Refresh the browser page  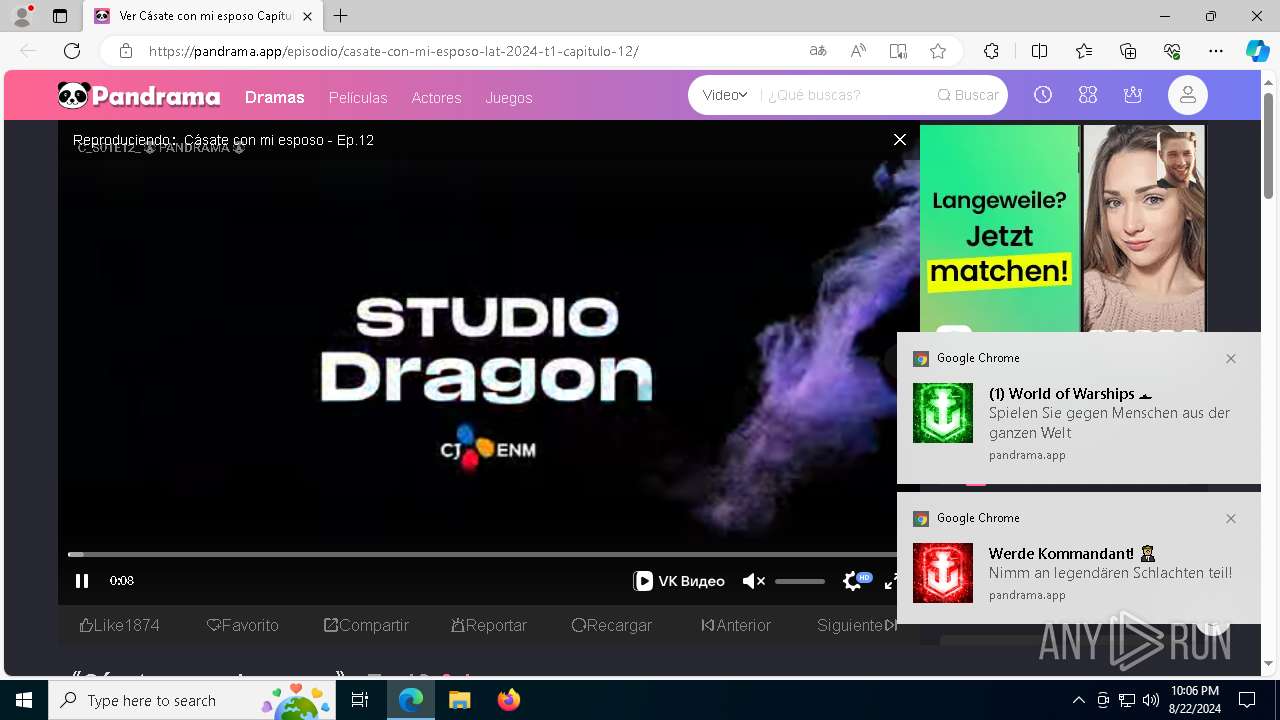point(72,51)
